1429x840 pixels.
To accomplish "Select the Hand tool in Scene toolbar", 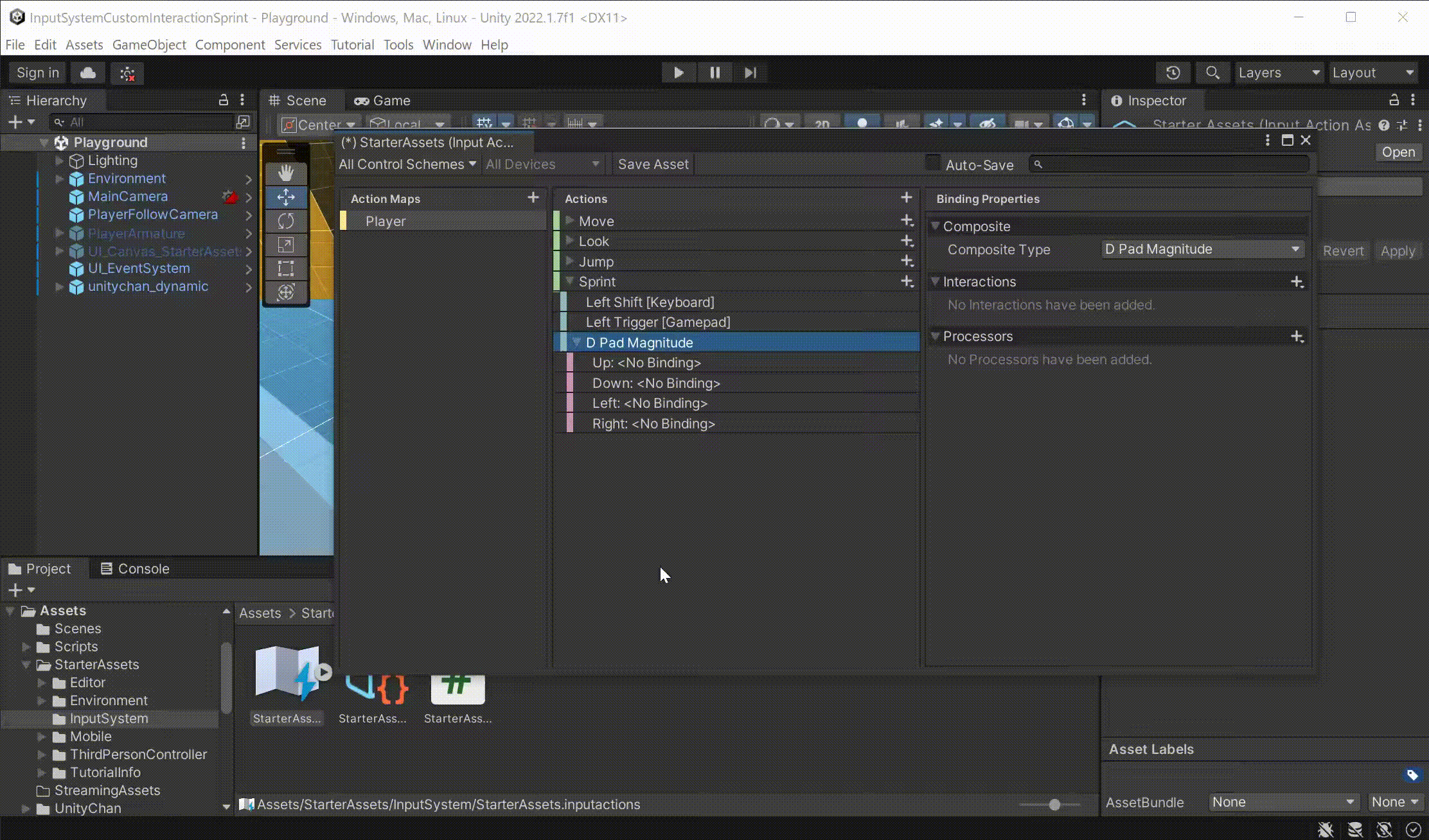I will tap(286, 173).
